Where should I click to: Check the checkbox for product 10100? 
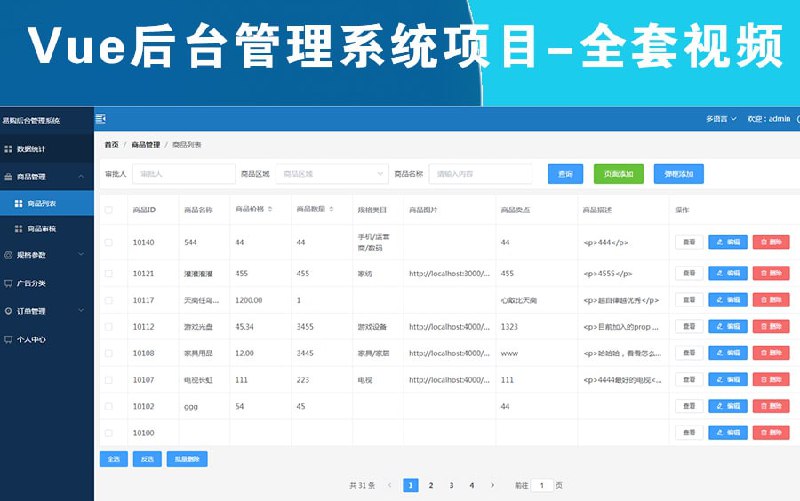point(109,433)
